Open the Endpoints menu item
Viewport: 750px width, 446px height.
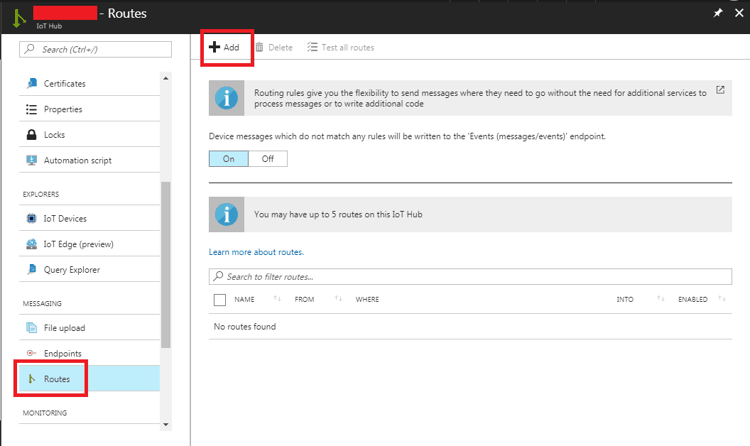(62, 354)
